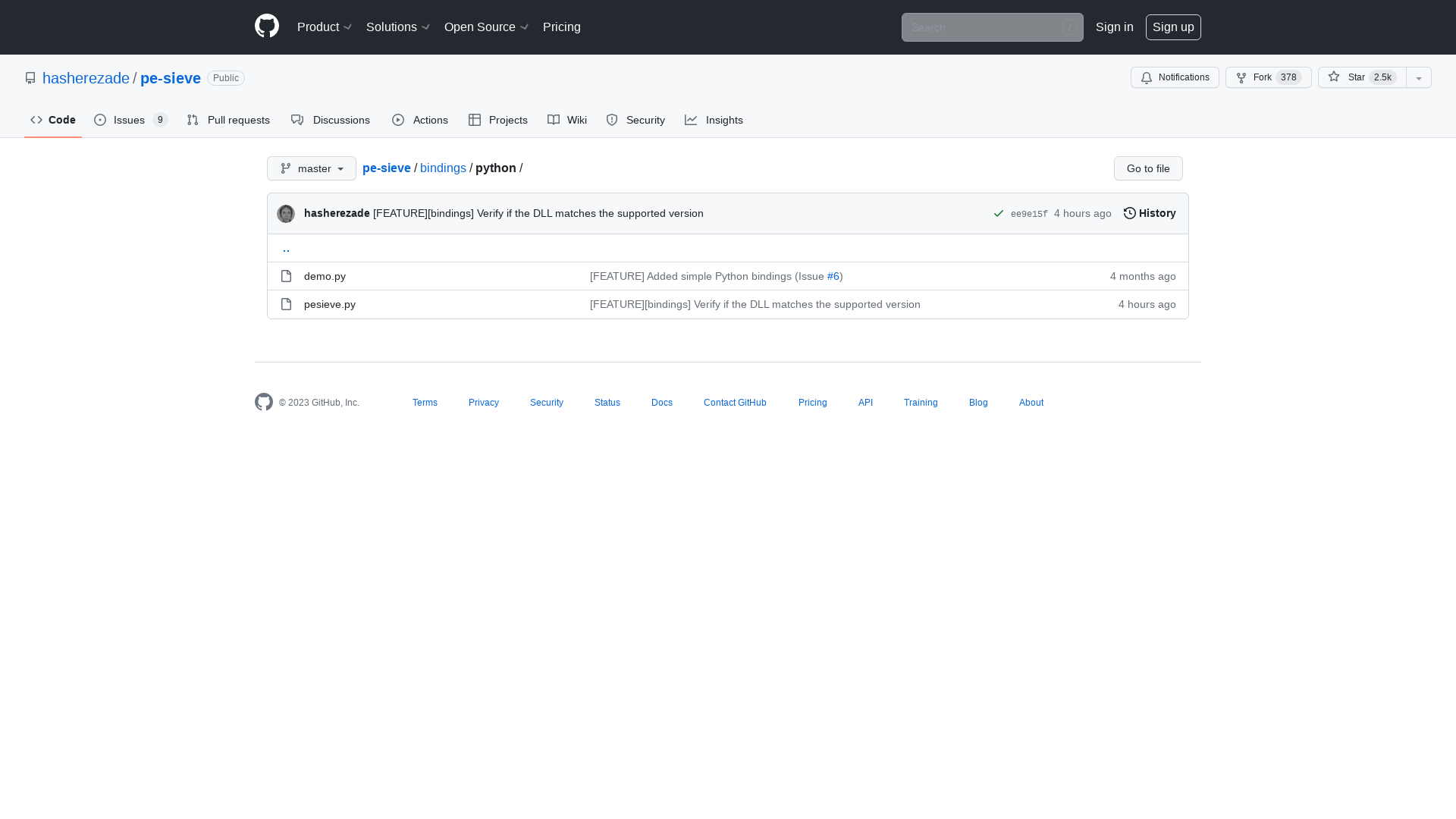Click hasherezade author name in commit bar

[337, 213]
